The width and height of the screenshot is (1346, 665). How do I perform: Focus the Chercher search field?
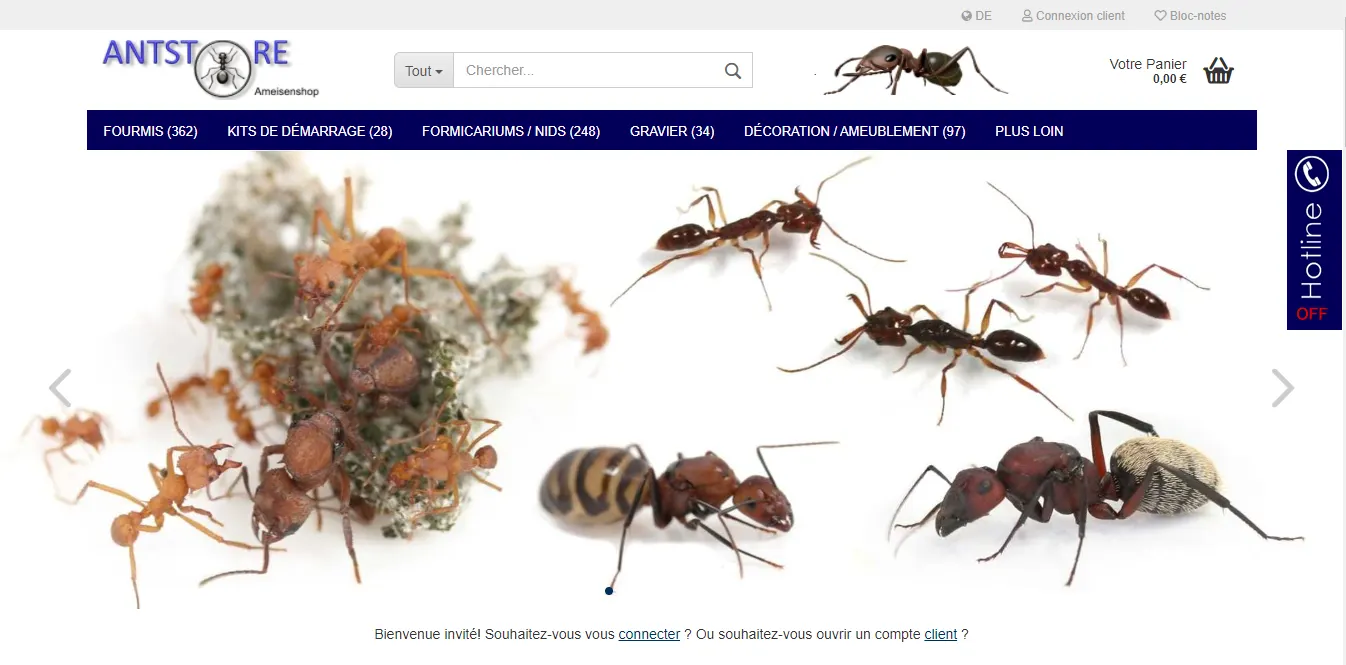[x=588, y=71]
